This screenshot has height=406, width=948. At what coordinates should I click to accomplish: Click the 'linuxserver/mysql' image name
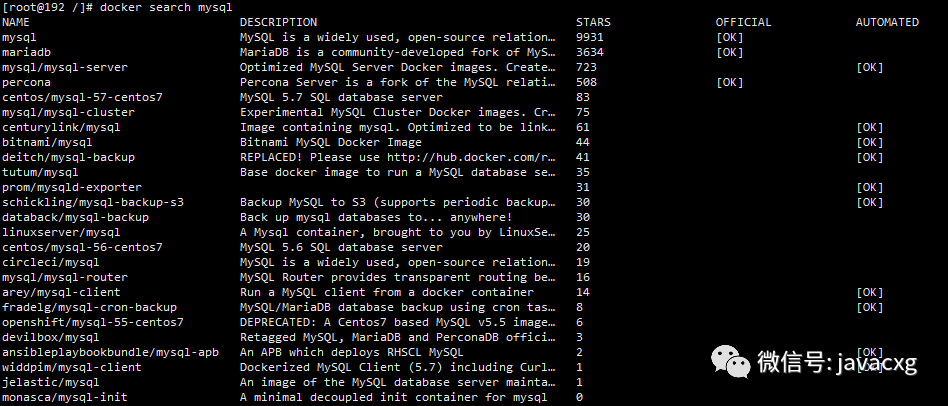coord(61,232)
